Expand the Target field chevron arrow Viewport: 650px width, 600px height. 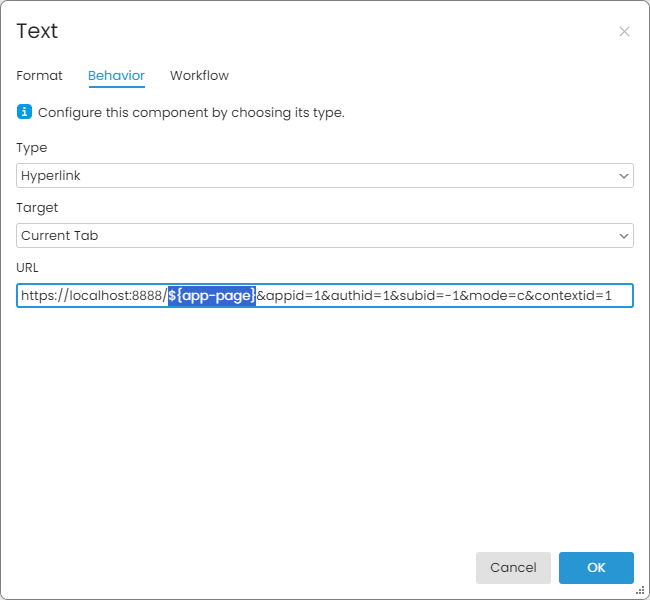(624, 236)
